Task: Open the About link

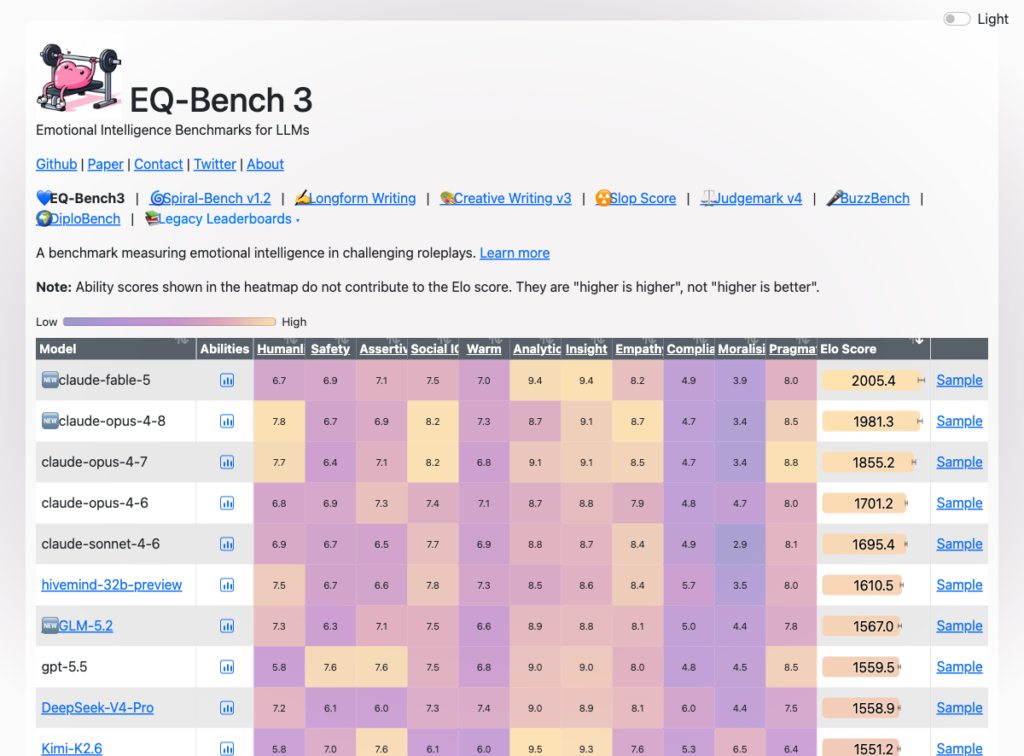Action: (x=265, y=165)
